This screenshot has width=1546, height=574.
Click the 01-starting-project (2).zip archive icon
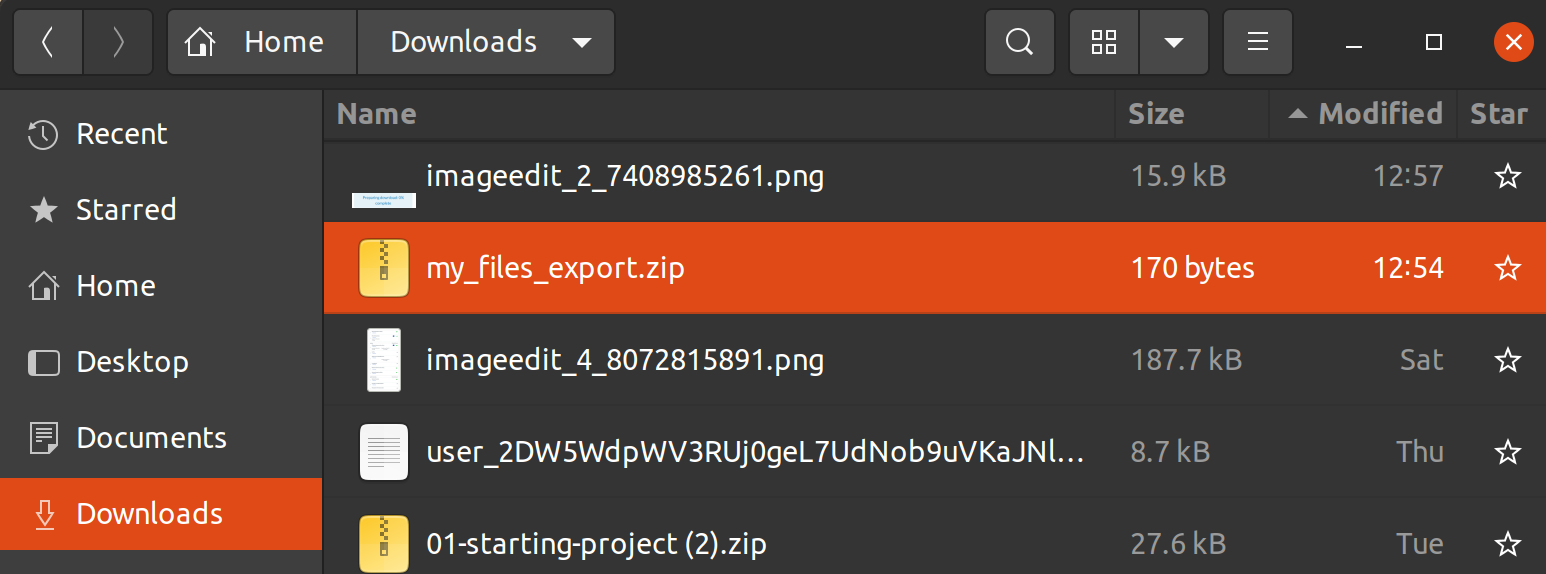384,545
